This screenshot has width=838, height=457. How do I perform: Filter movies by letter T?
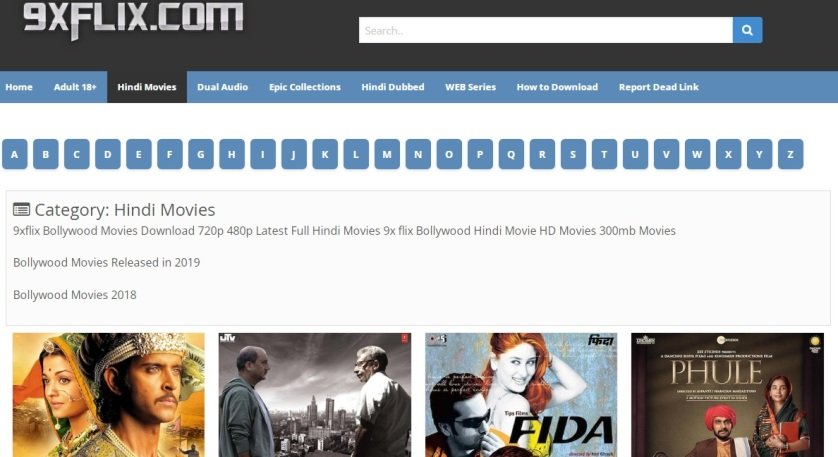[604, 154]
